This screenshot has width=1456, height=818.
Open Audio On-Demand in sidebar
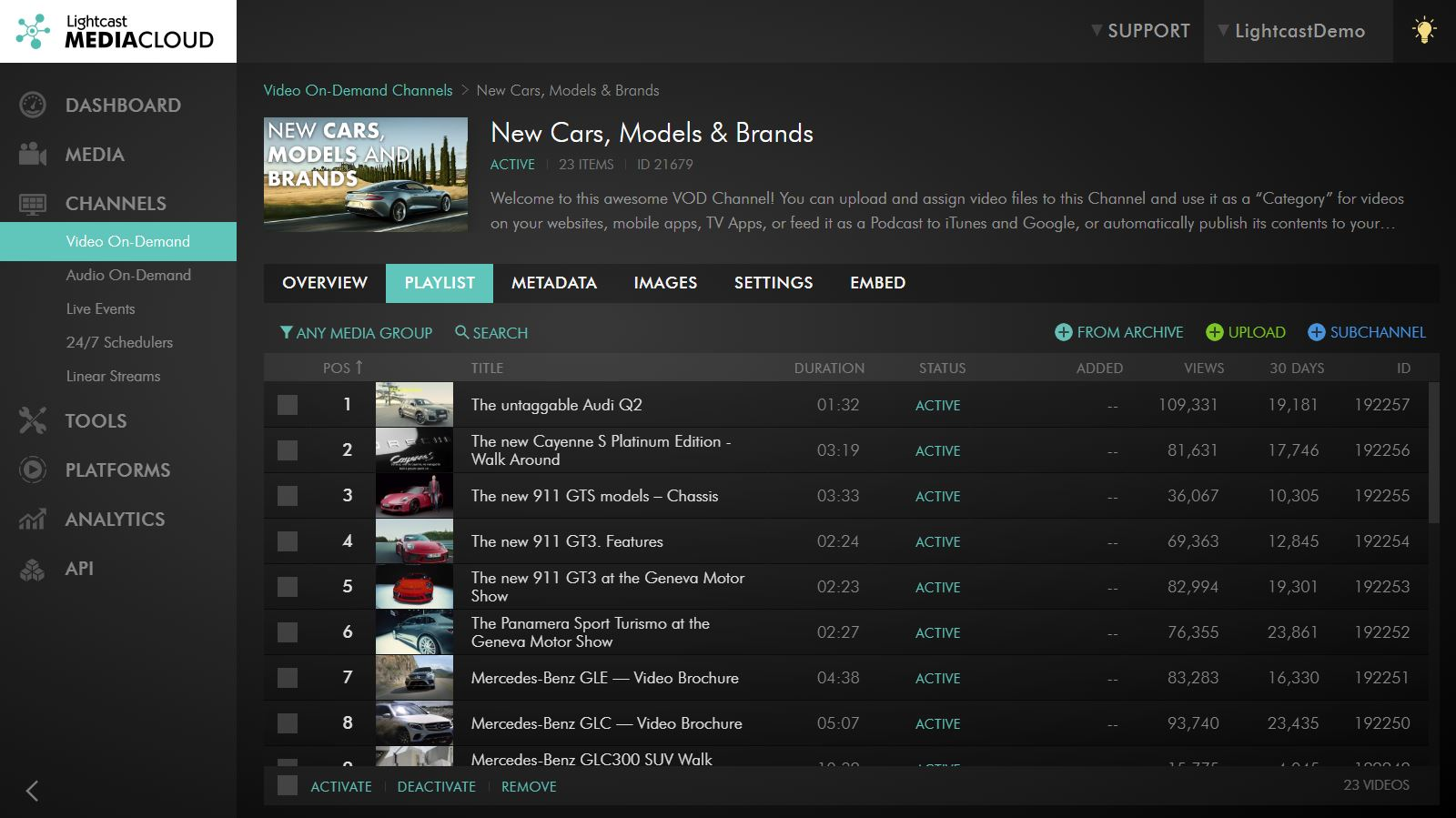point(128,275)
